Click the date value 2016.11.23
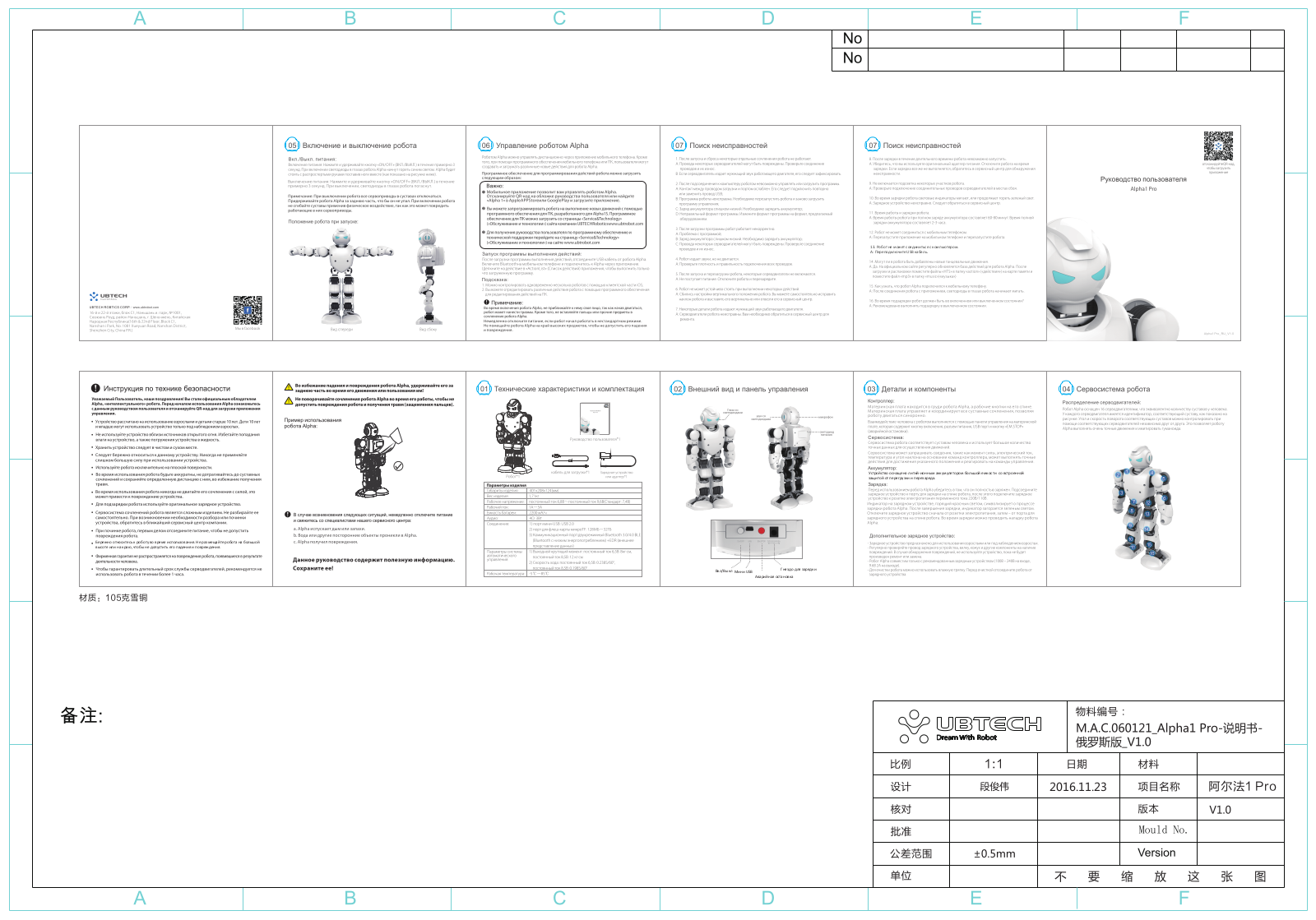The image size is (1316, 920). (x=1077, y=787)
